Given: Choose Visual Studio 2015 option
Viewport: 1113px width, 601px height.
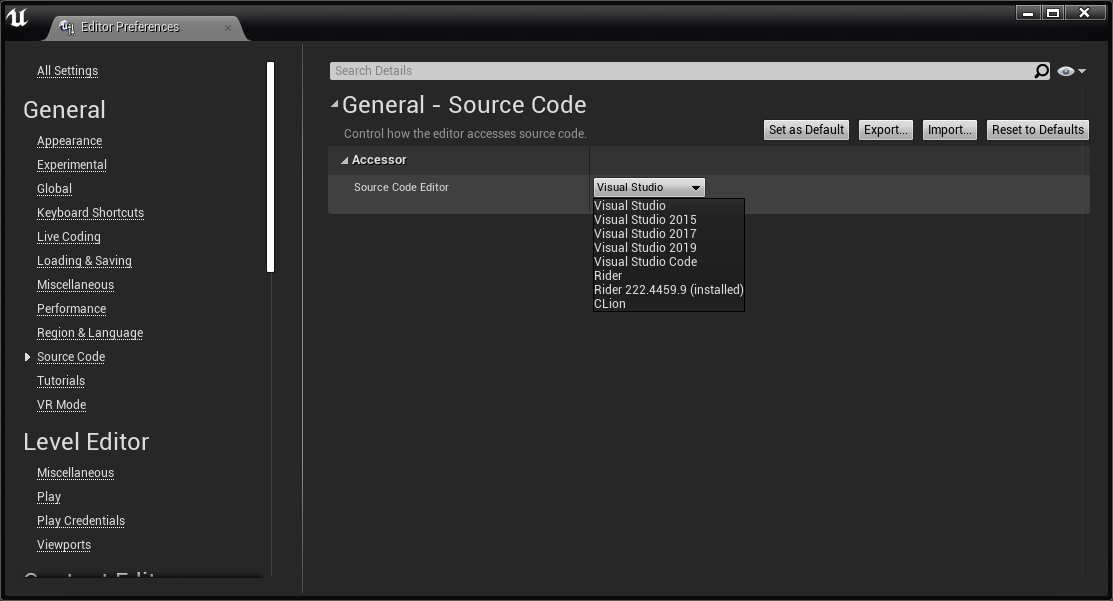Looking at the screenshot, I should [x=645, y=220].
